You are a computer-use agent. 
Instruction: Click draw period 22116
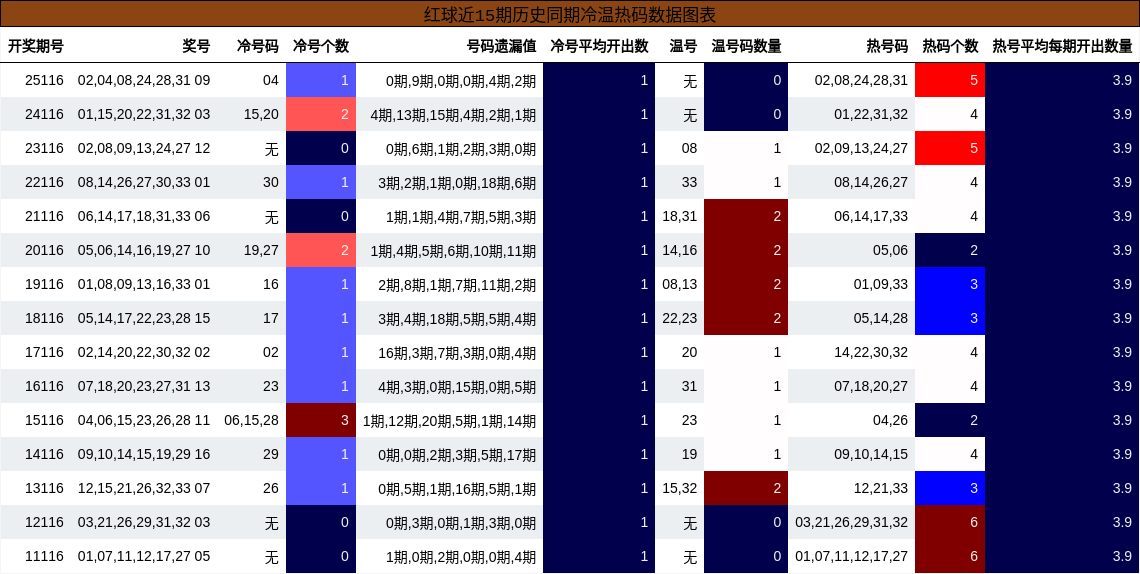click(44, 182)
